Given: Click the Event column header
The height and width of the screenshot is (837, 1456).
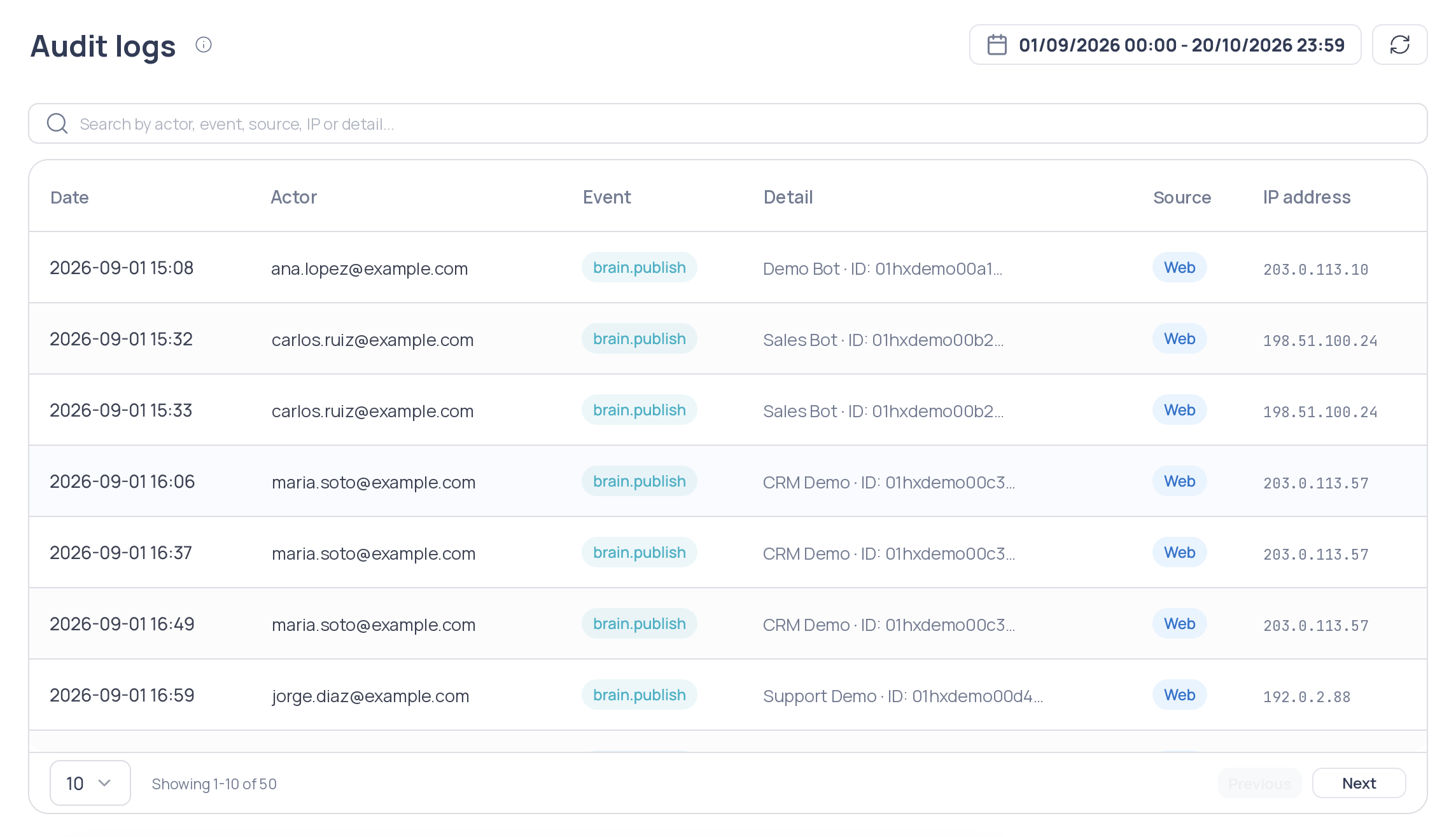Looking at the screenshot, I should tap(606, 197).
